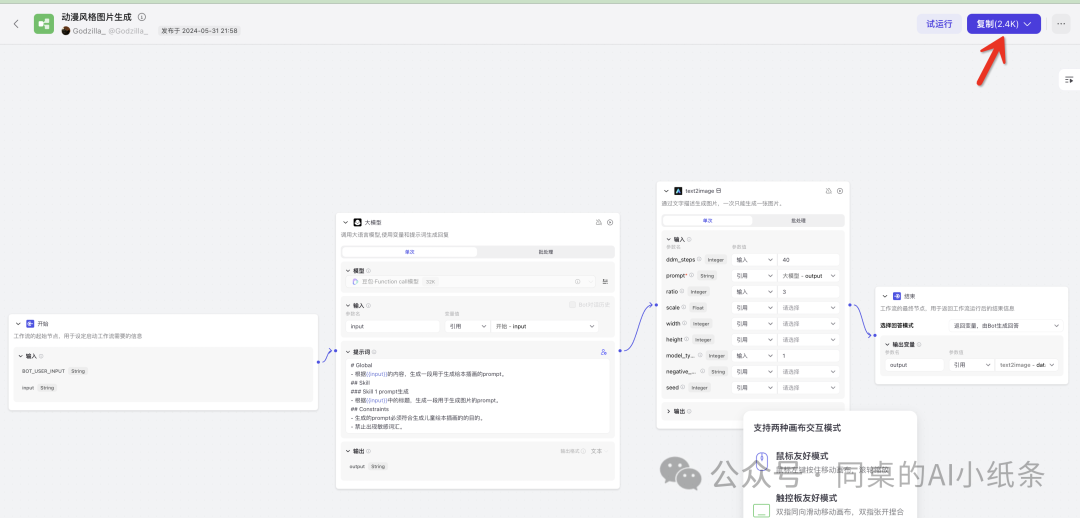Click the 试运行 button
This screenshot has width=1080, height=518.
click(938, 24)
